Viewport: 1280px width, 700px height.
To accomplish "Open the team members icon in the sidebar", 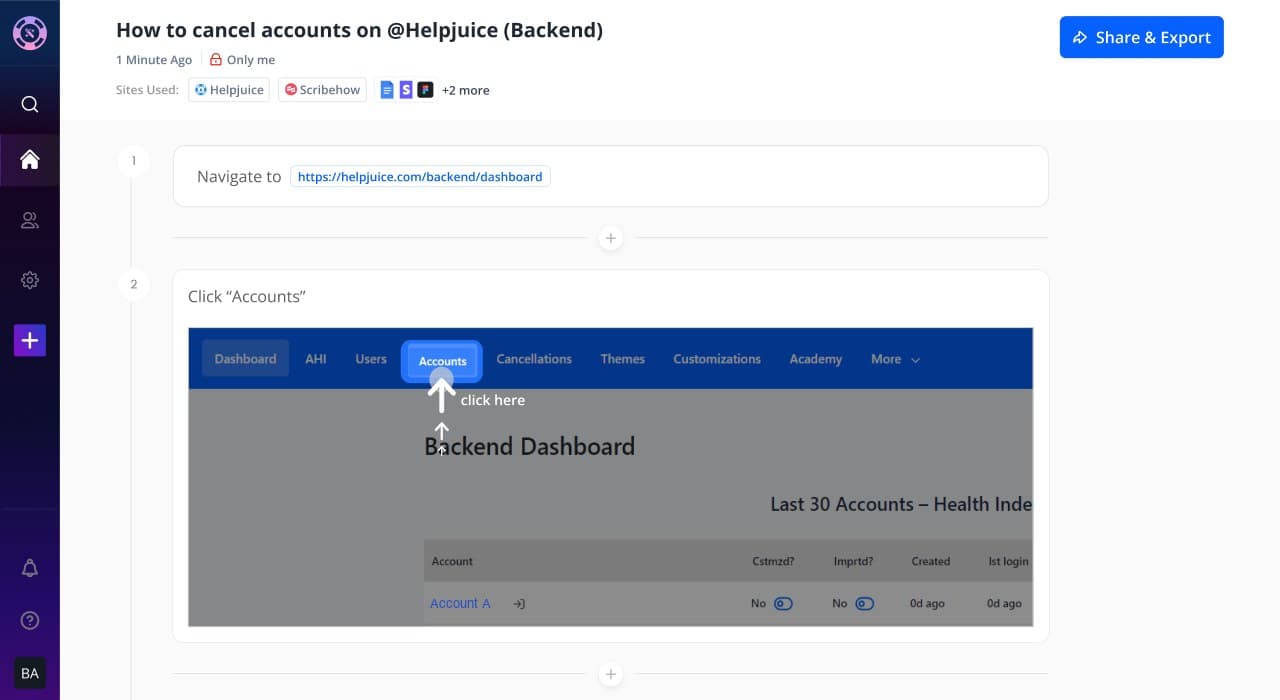I will [x=30, y=220].
